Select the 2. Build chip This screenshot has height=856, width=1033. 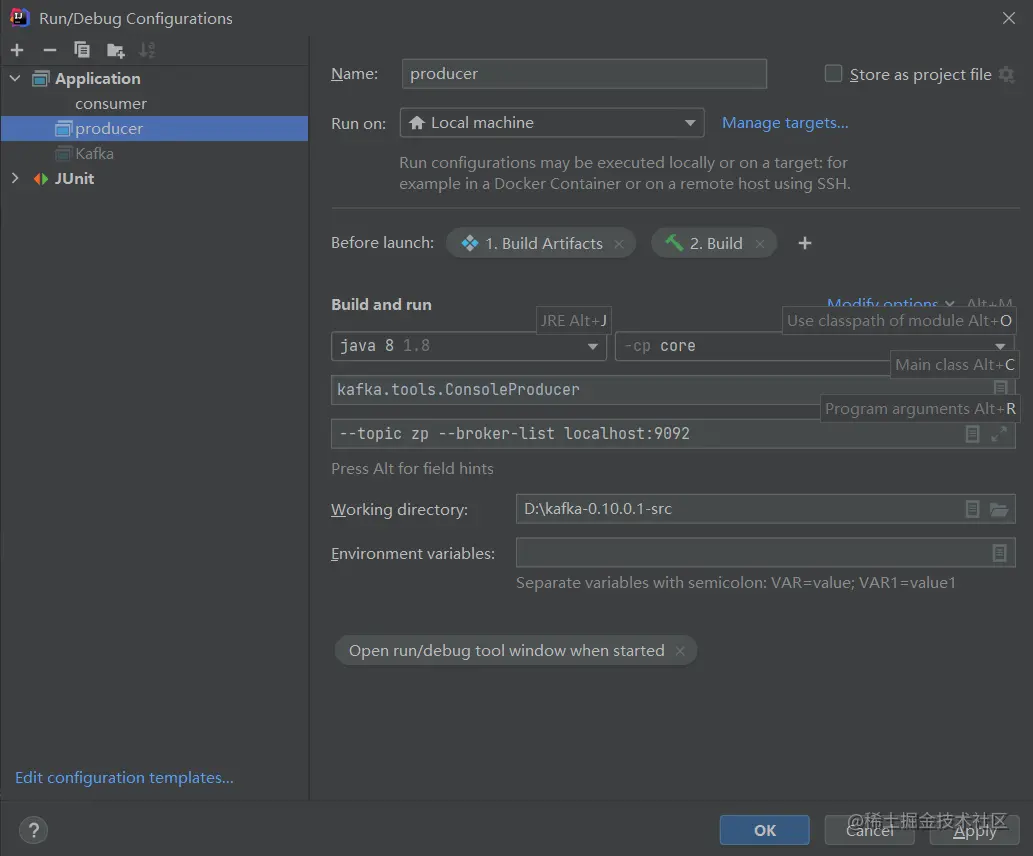[715, 243]
